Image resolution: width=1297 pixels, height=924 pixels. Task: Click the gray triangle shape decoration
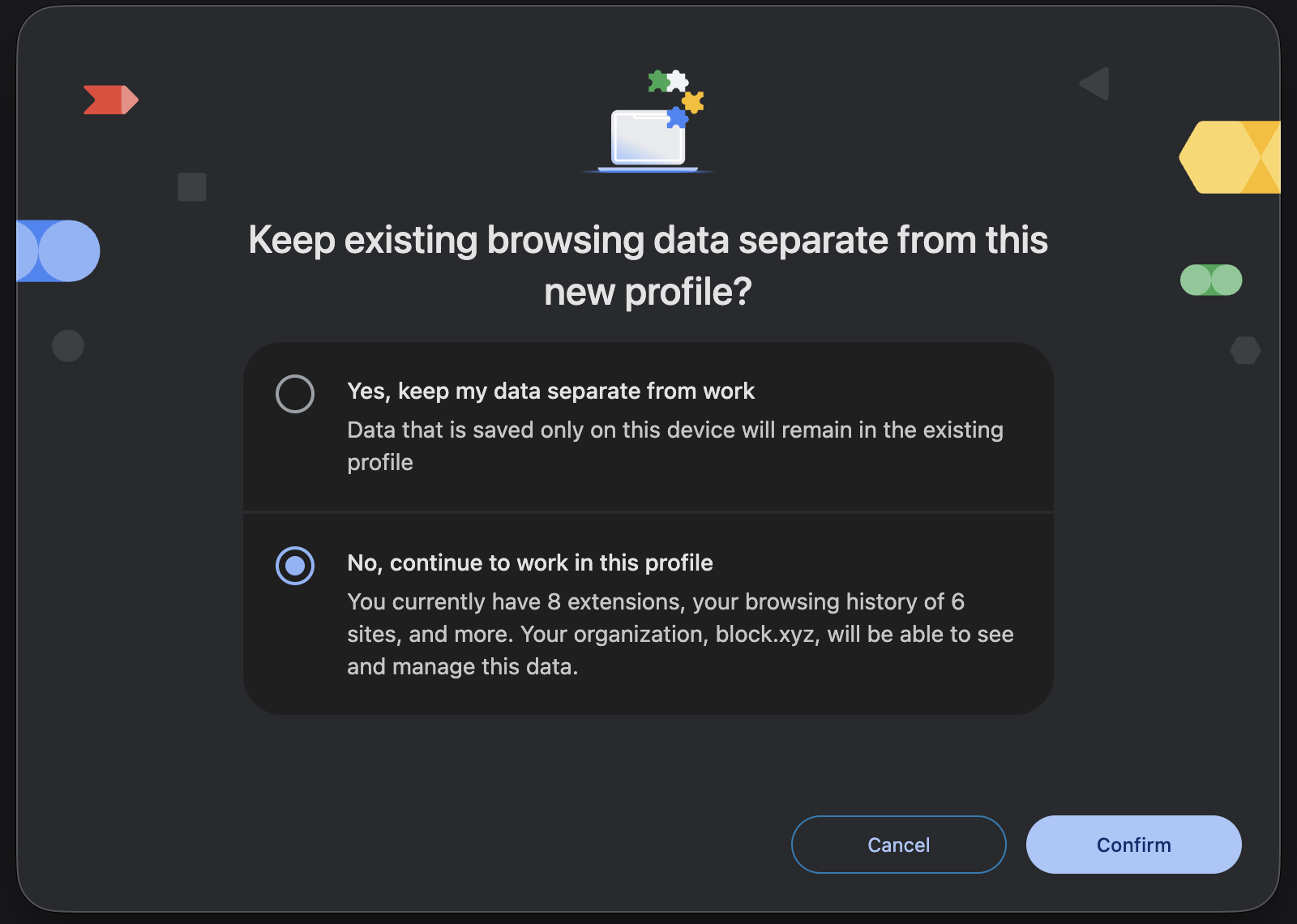[1094, 83]
